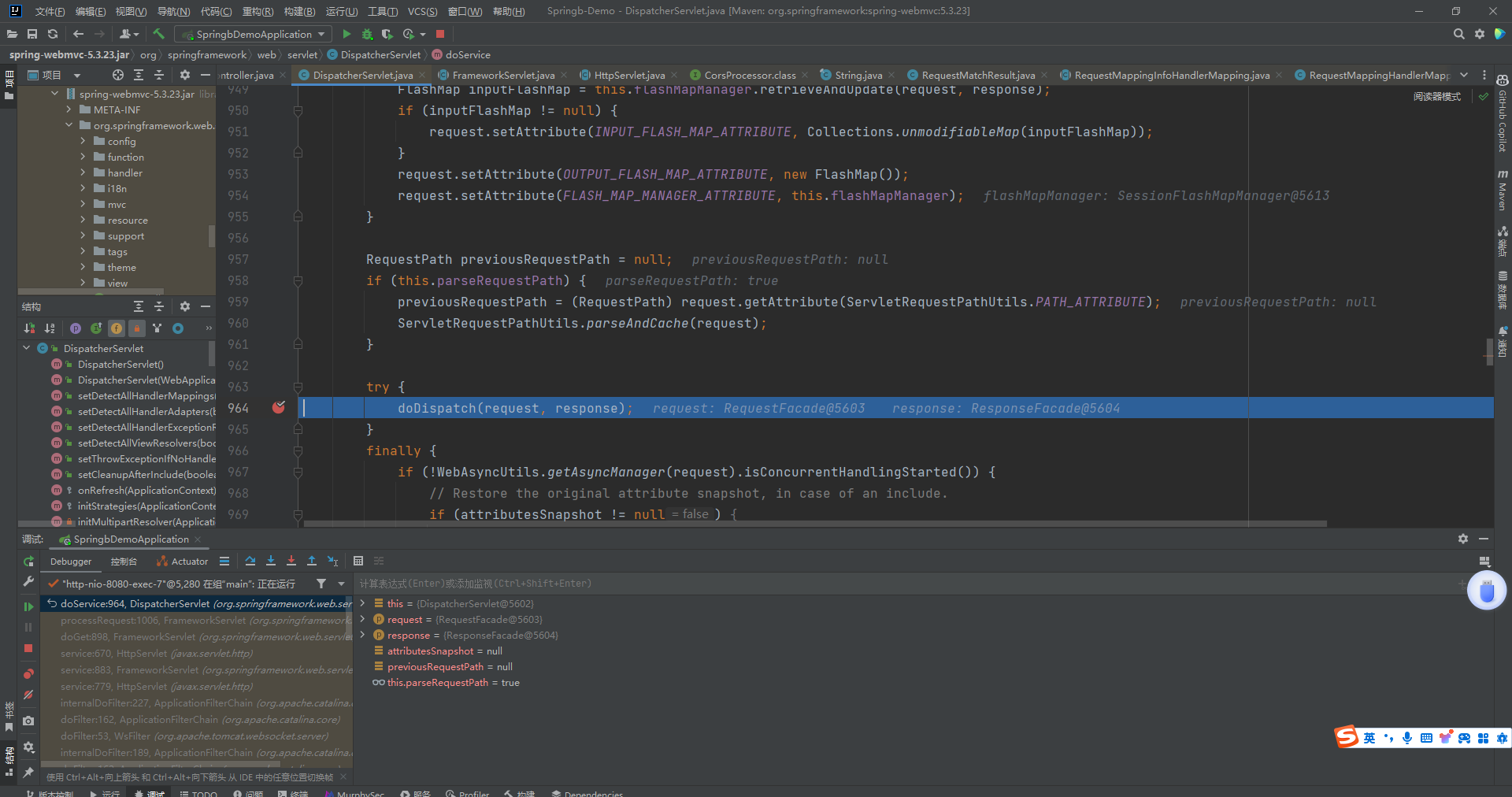The width and height of the screenshot is (1512, 797).
Task: Expand the request variable node
Action: point(362,619)
